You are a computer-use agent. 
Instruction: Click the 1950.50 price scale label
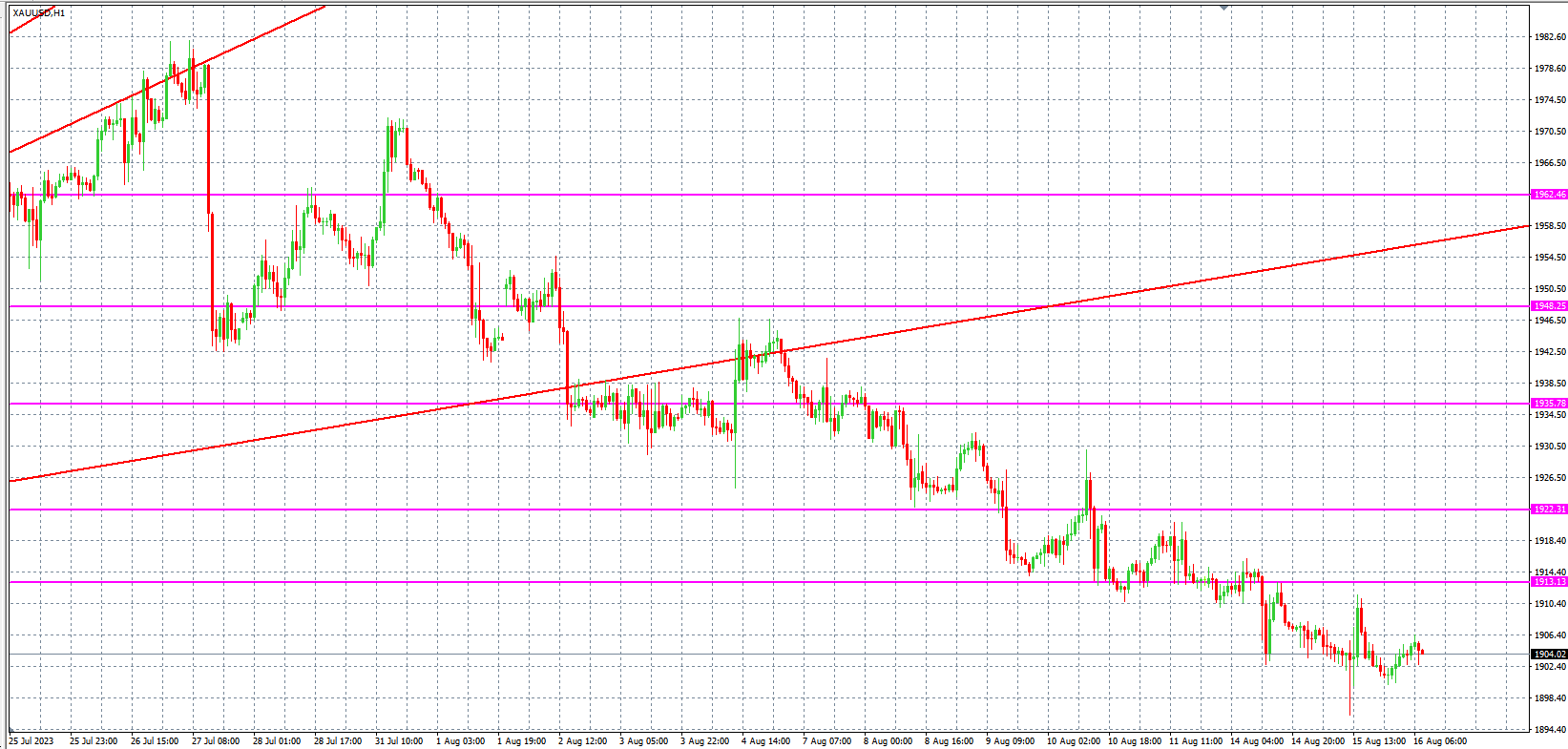[1550, 289]
